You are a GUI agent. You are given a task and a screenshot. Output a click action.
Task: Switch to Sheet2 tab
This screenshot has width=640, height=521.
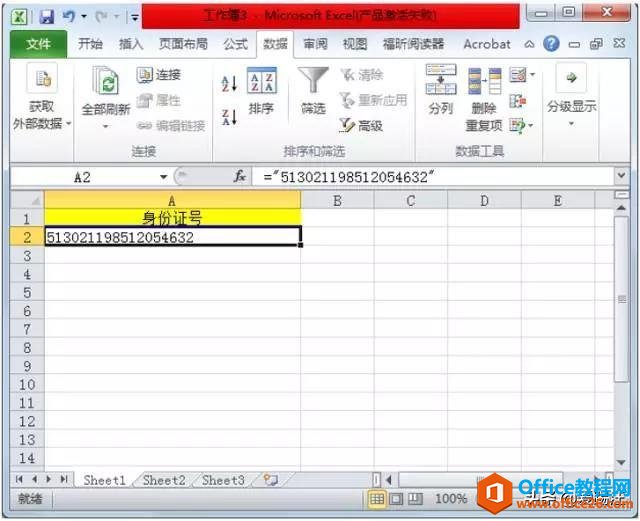coord(164,480)
